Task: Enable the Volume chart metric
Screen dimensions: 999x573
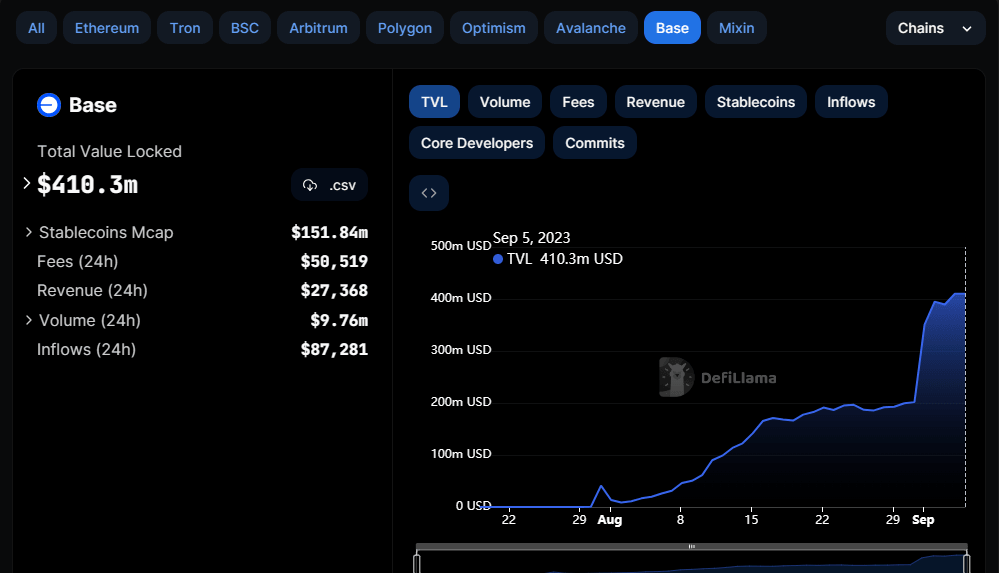Action: [x=505, y=102]
